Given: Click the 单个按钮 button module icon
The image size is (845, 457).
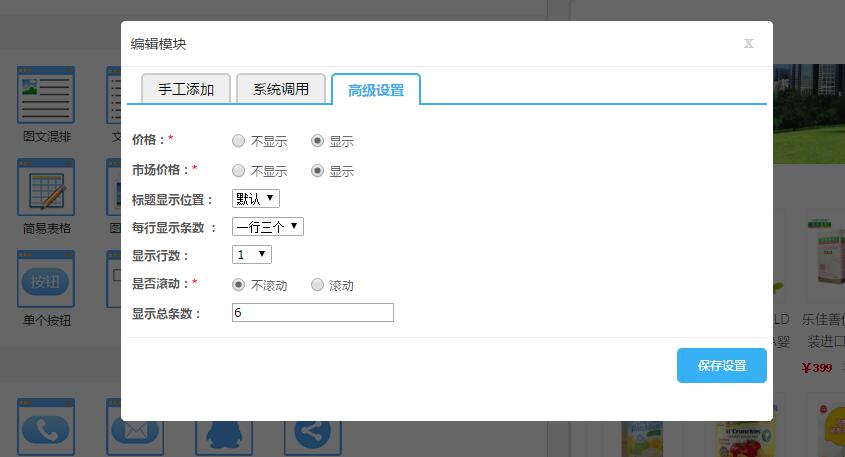Looking at the screenshot, I should [46, 280].
